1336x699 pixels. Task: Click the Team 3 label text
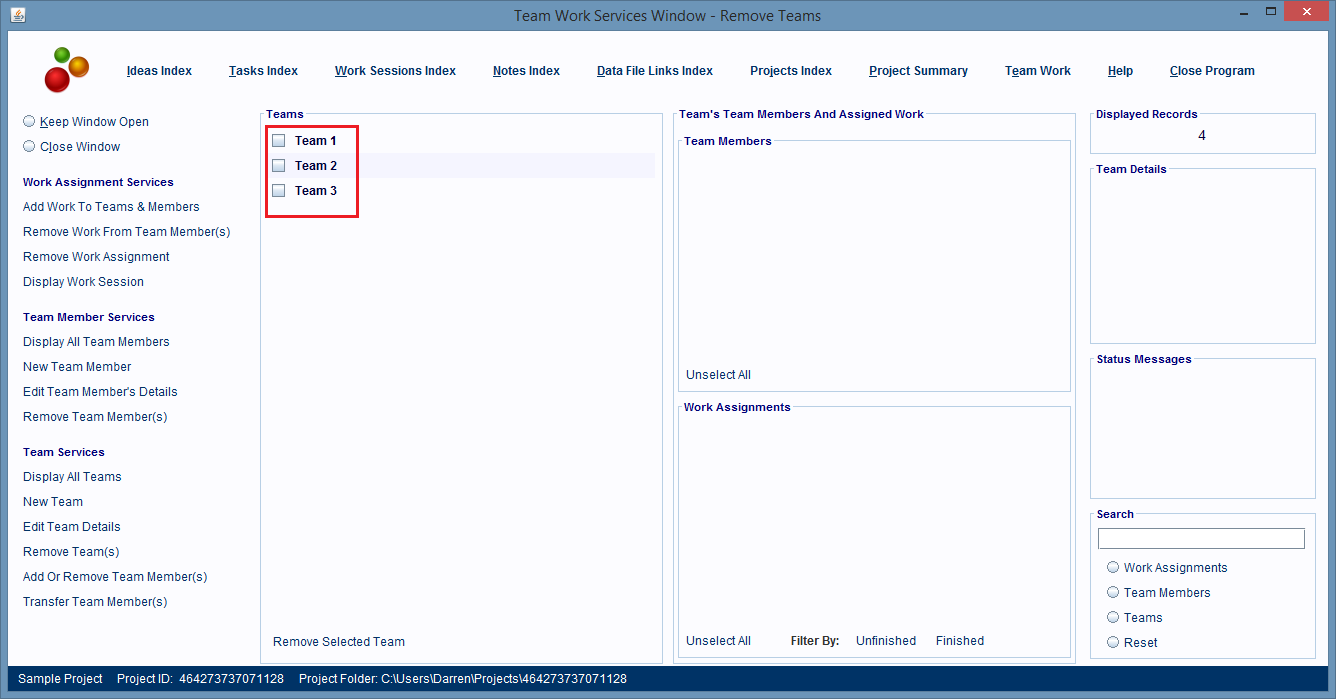[316, 191]
